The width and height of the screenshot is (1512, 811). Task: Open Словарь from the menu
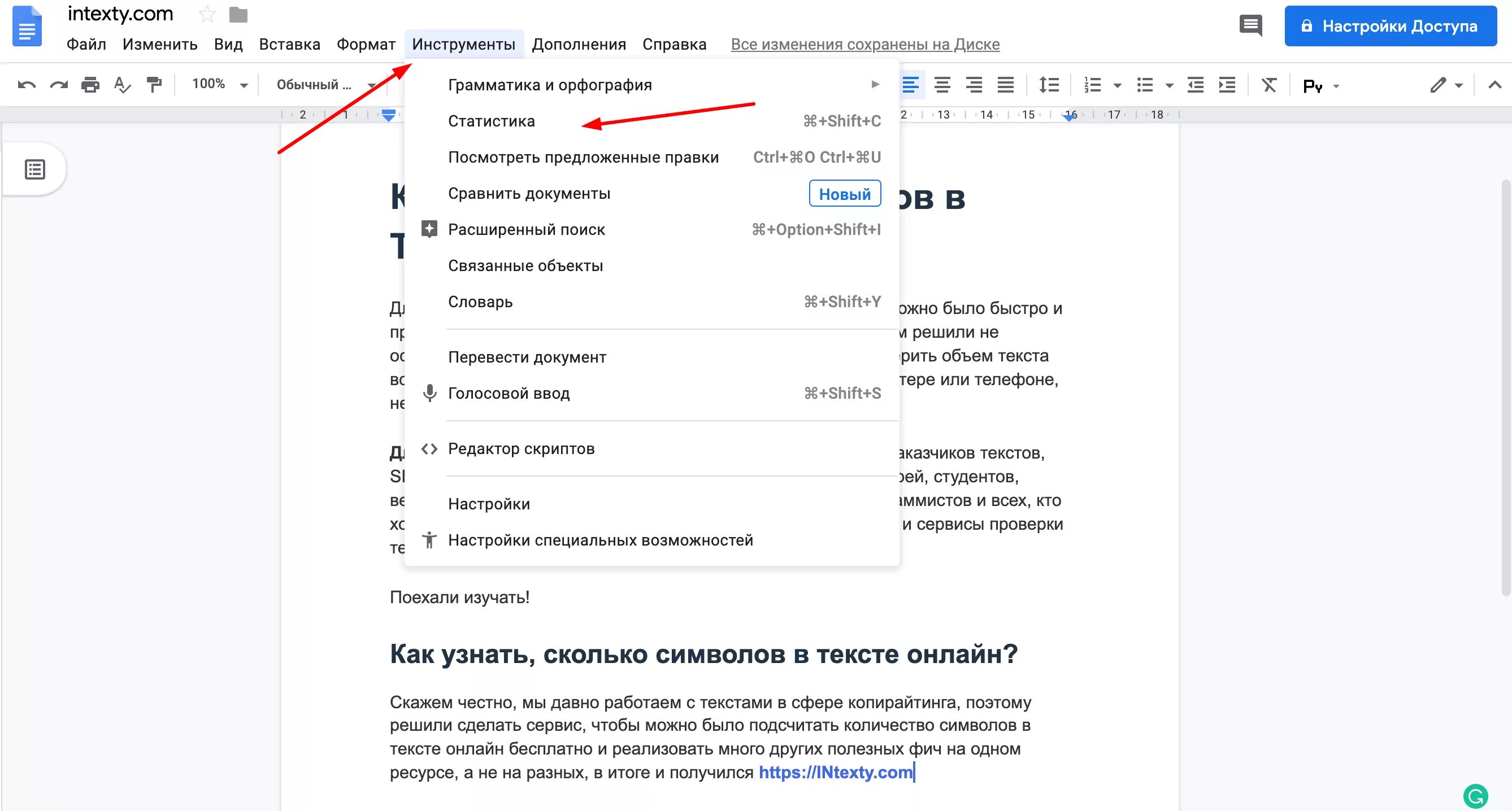point(651,302)
